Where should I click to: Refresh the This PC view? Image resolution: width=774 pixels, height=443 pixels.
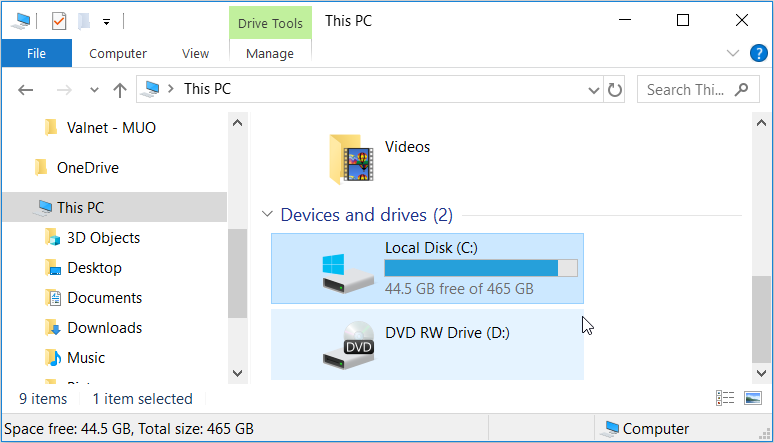point(615,90)
